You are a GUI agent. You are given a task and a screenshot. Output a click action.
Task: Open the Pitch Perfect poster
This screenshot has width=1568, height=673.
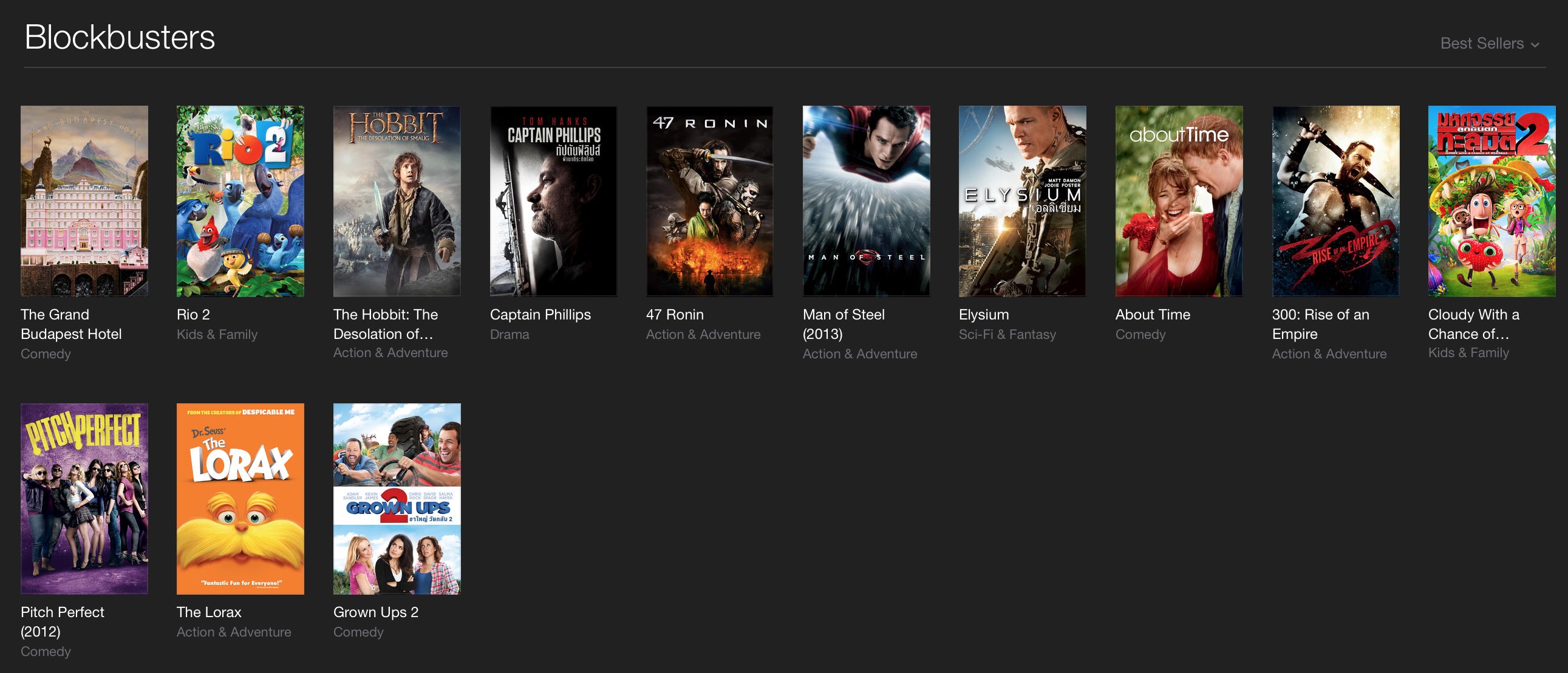click(84, 498)
